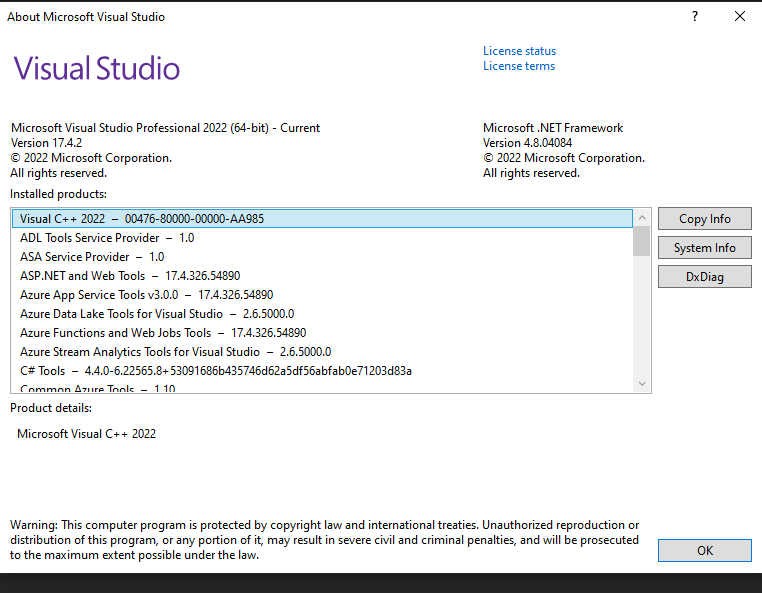762x593 pixels.
Task: Click Microsoft Visual Studio Professional 2022 edition text
Action: pyautogui.click(x=165, y=128)
